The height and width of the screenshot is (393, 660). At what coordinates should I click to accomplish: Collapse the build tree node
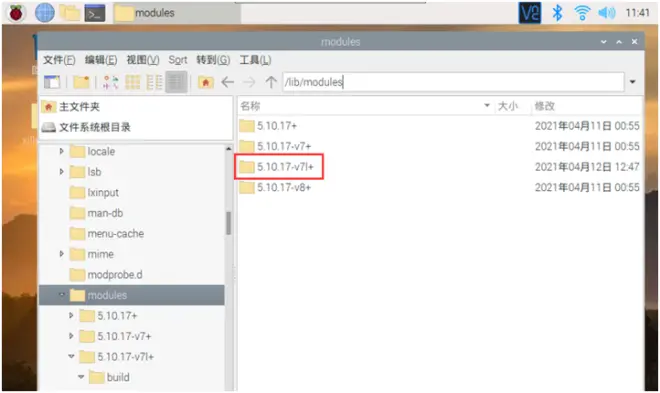pyautogui.click(x=81, y=377)
